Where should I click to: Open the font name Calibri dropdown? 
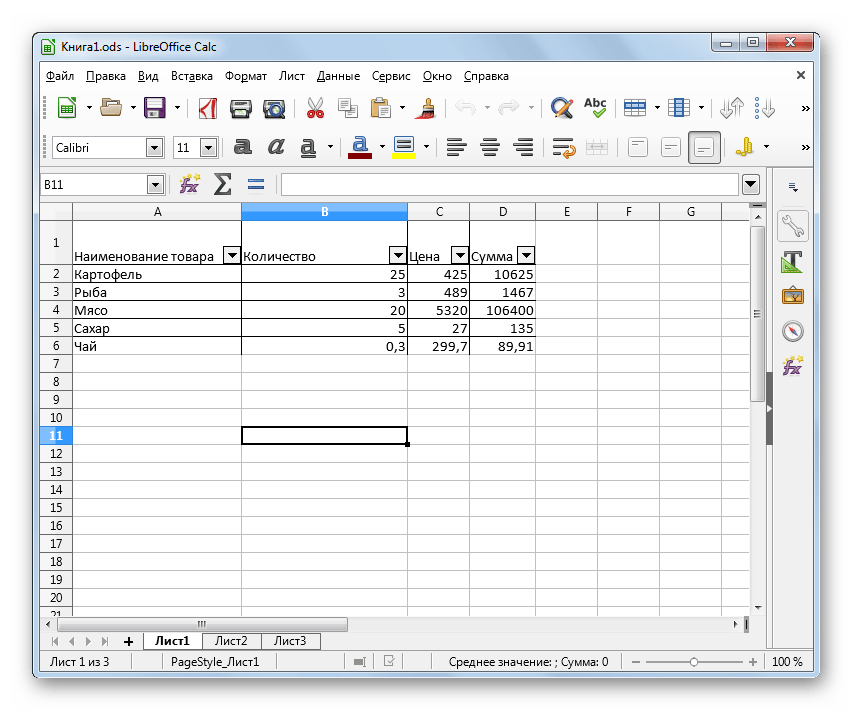[x=154, y=147]
